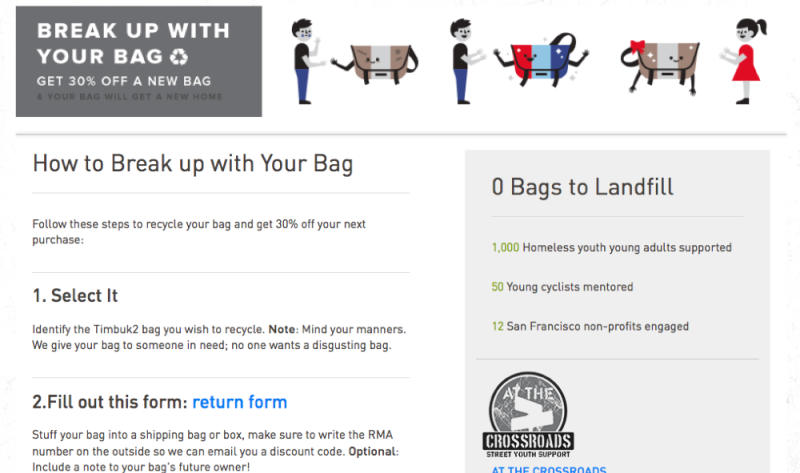The width and height of the screenshot is (800, 473).
Task: Click the brown bag with red bow
Action: pyautogui.click(x=660, y=66)
